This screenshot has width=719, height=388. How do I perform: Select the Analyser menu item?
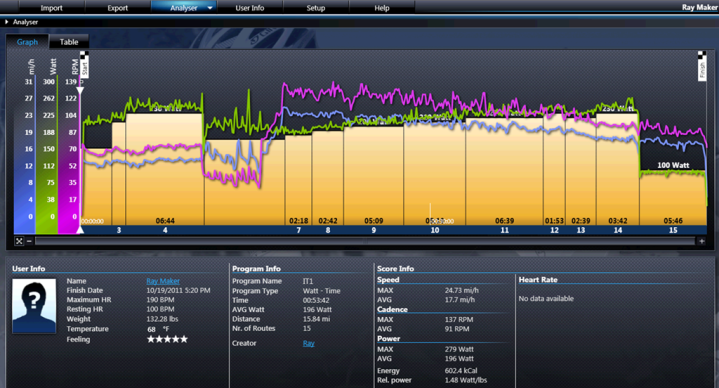tap(183, 8)
